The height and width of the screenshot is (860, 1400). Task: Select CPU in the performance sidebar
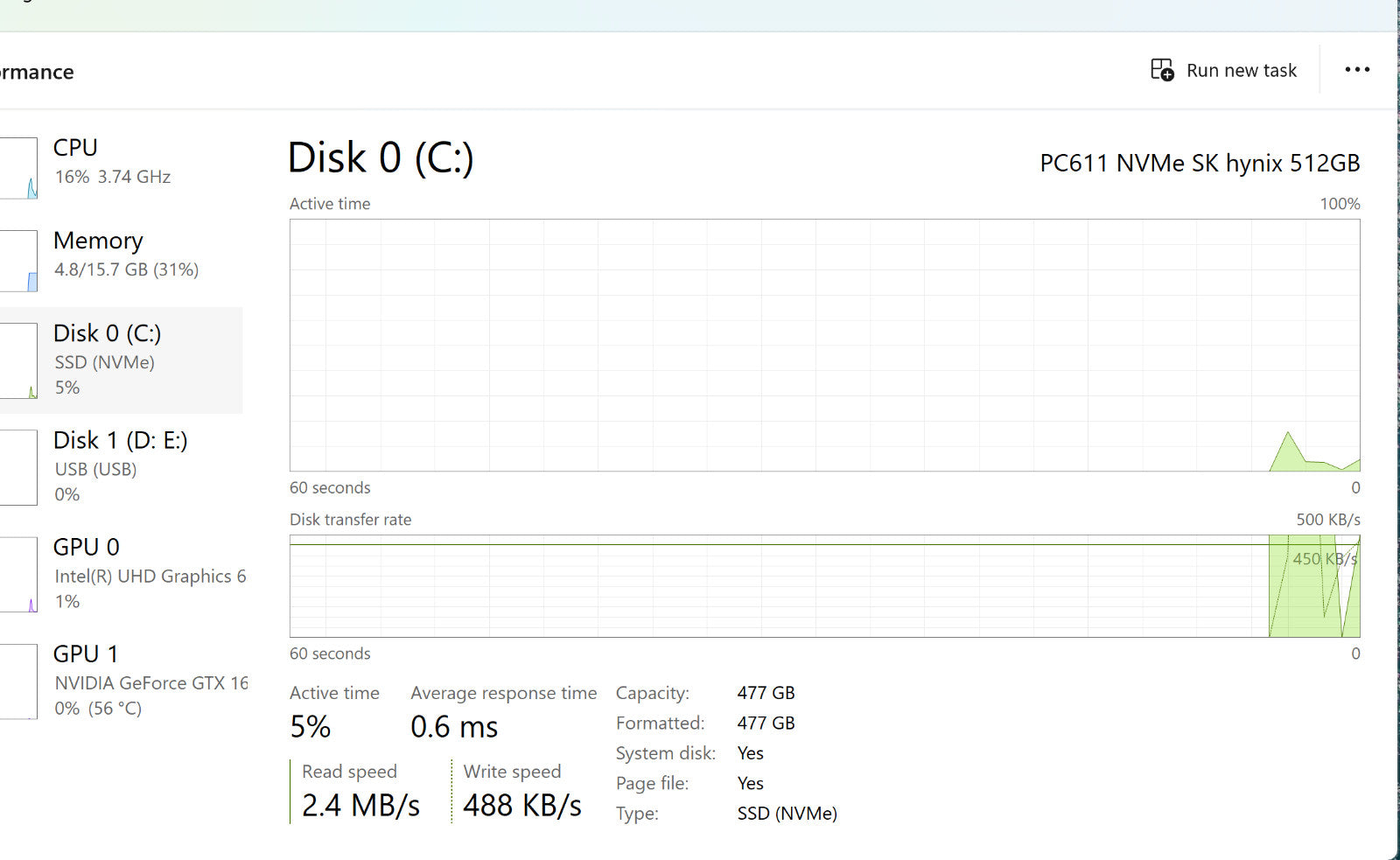[x=112, y=161]
